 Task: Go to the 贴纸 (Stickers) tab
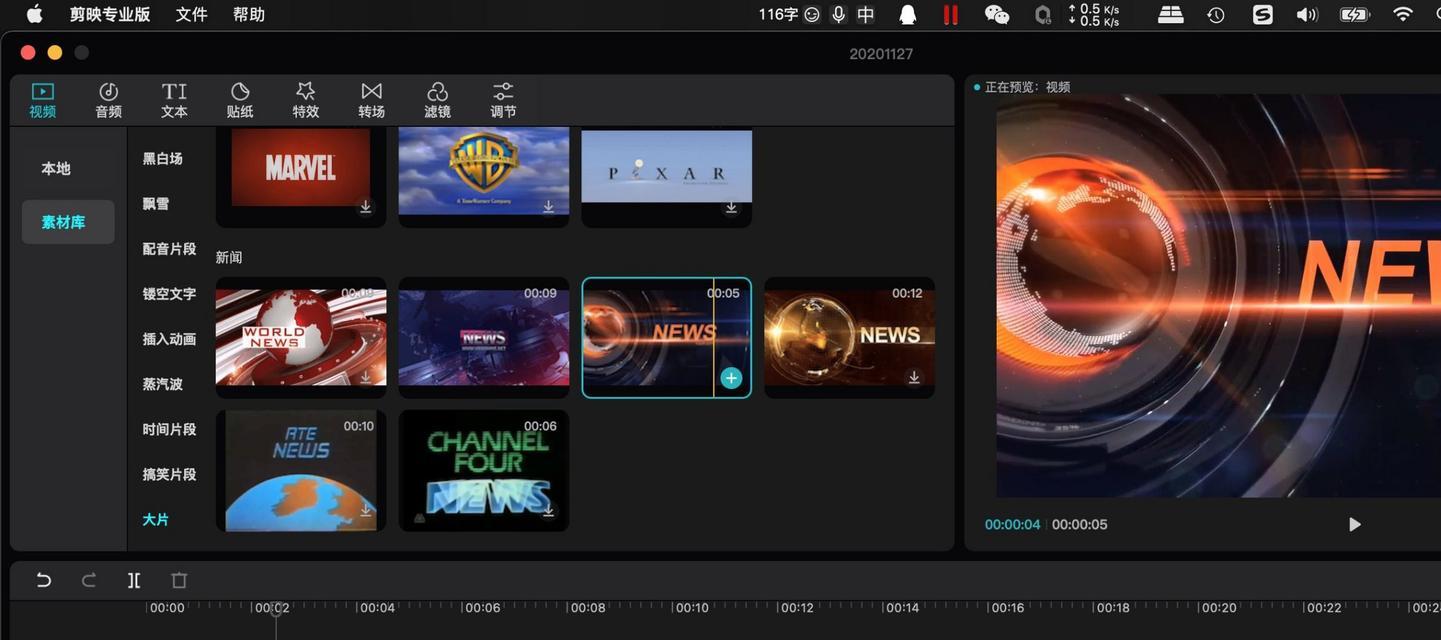[x=240, y=101]
